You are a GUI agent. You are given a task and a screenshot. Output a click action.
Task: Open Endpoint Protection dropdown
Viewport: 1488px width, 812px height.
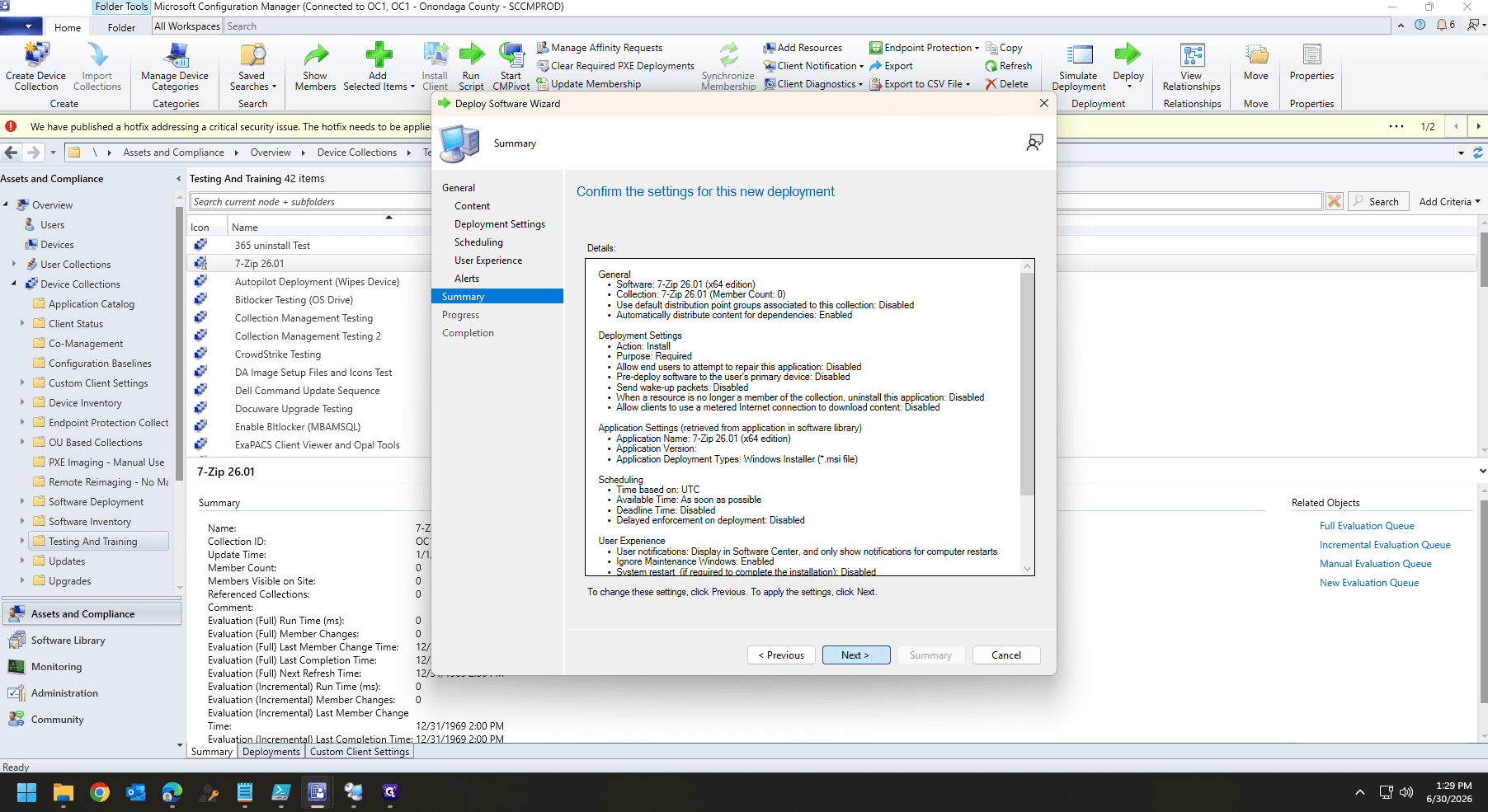tap(925, 48)
